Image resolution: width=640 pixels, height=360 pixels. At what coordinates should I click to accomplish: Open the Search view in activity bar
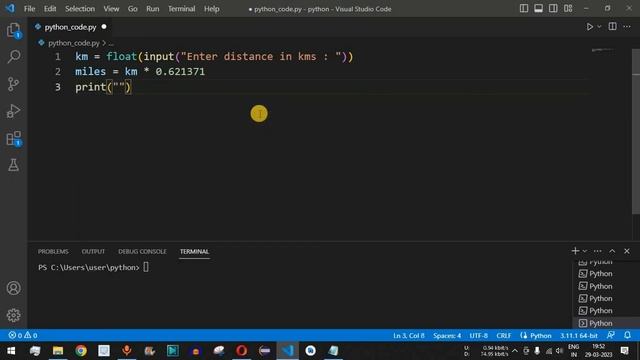point(13,57)
